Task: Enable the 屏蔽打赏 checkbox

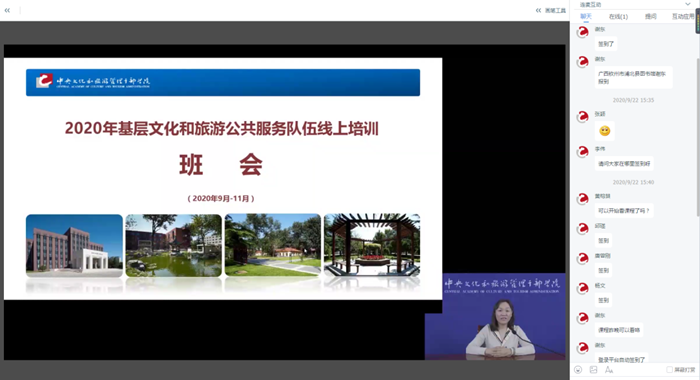Action: (669, 370)
